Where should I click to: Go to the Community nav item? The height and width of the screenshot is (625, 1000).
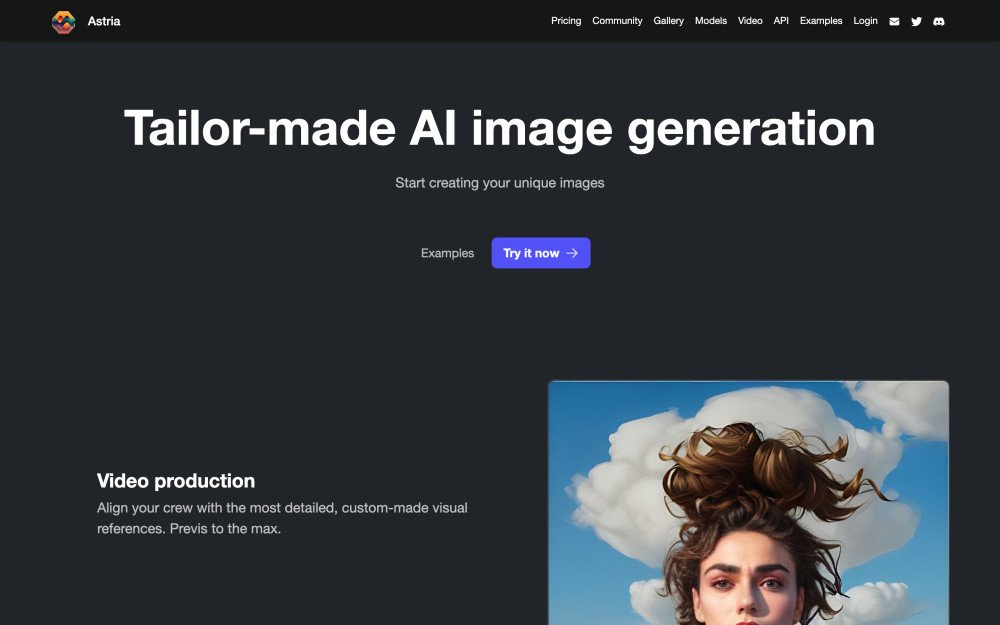617,21
